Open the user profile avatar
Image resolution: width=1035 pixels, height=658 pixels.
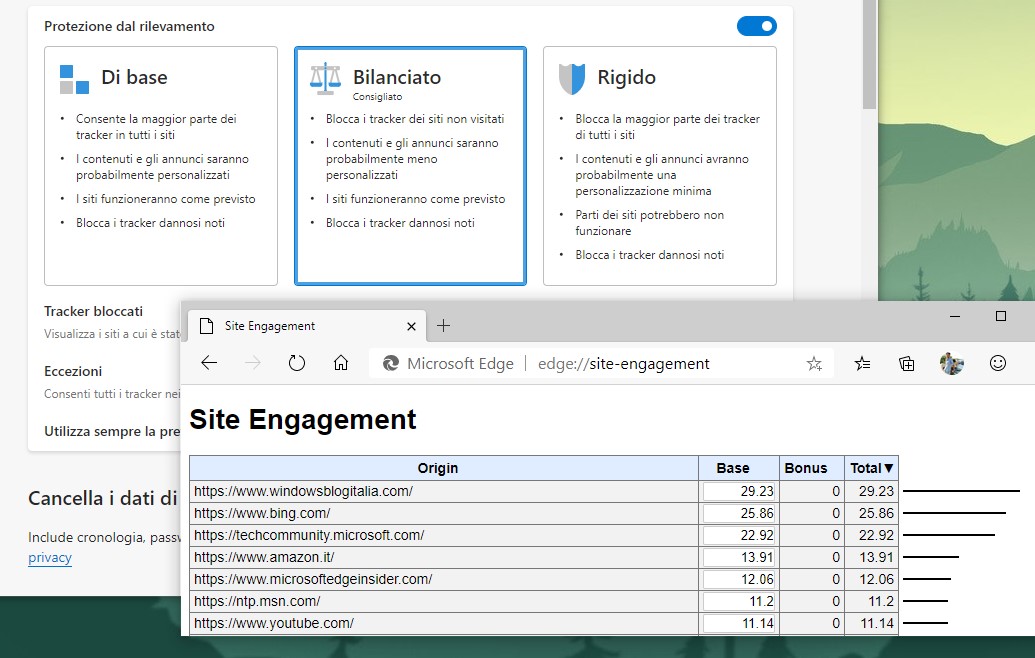pyautogui.click(x=952, y=363)
